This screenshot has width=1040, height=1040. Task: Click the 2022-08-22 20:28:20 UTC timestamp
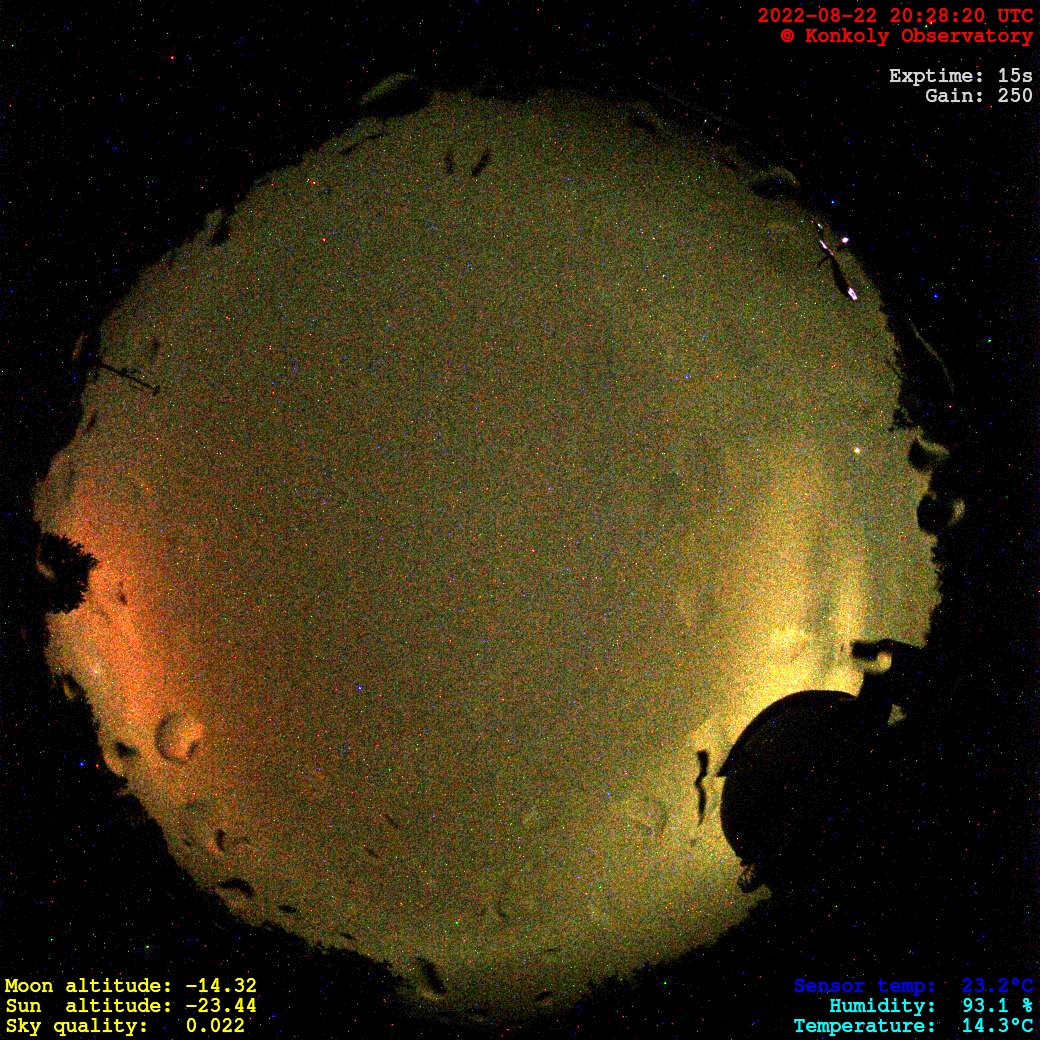894,16
